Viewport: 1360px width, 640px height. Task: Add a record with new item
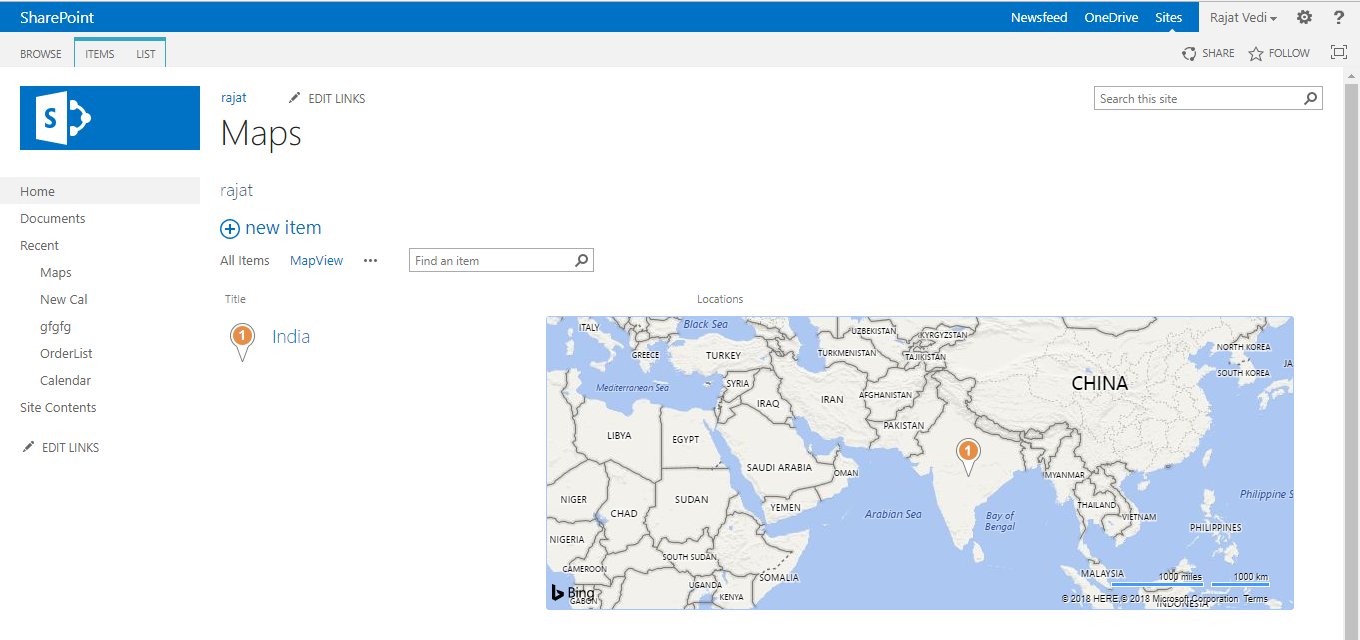point(270,227)
